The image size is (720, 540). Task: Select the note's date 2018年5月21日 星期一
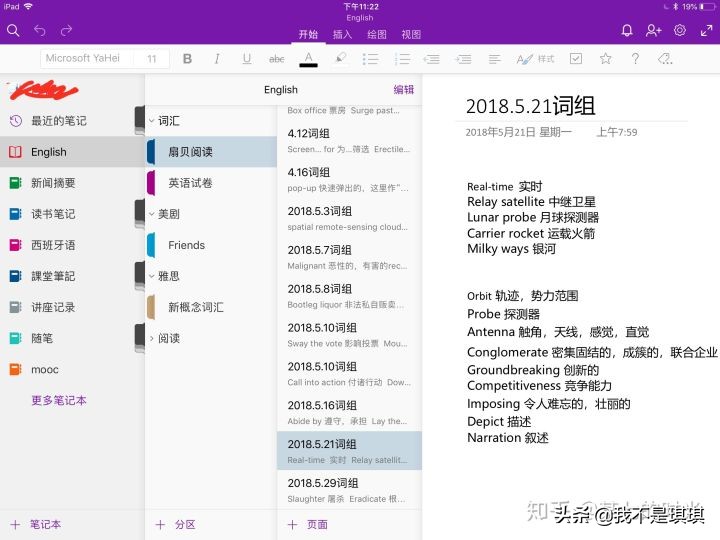coord(518,132)
